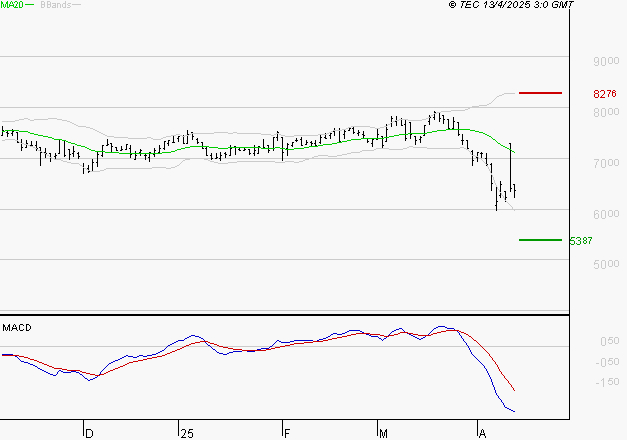Viewport: 627px width, 440px height.
Task: Select the 8276 resistance price label
Action: [x=604, y=94]
